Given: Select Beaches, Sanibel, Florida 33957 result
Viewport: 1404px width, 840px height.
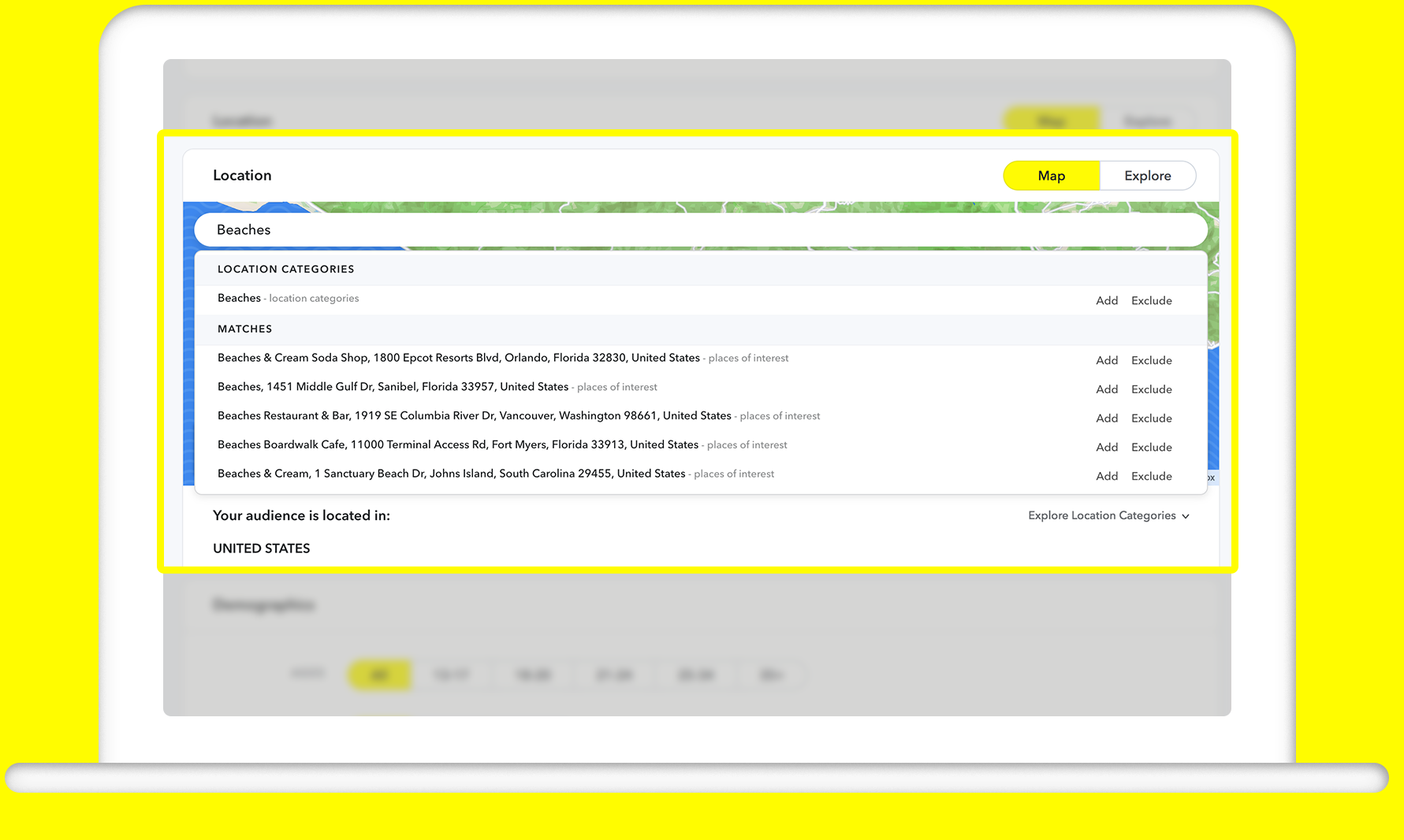Looking at the screenshot, I should [x=701, y=388].
